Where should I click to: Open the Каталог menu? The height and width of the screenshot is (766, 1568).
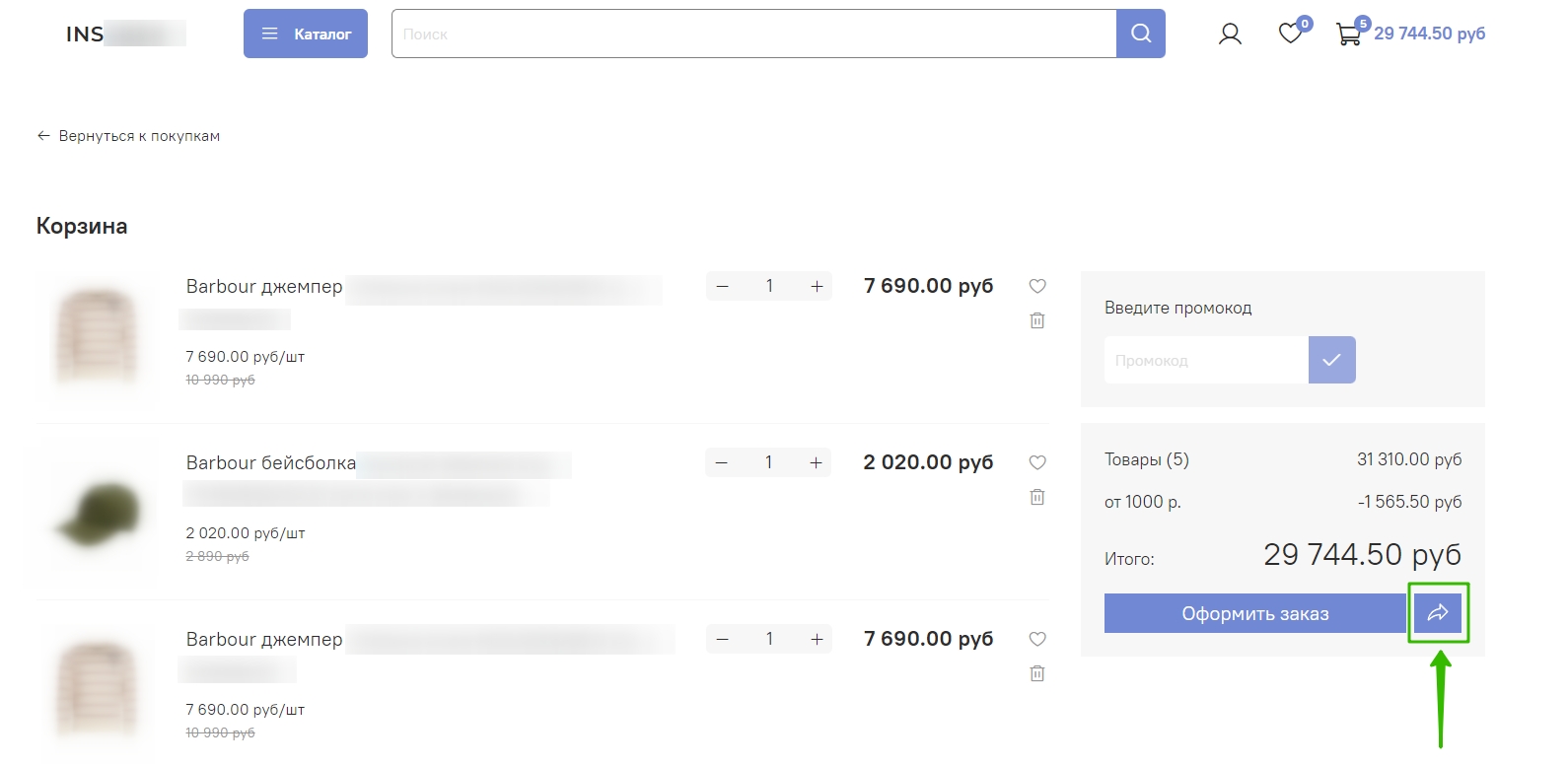click(x=306, y=34)
